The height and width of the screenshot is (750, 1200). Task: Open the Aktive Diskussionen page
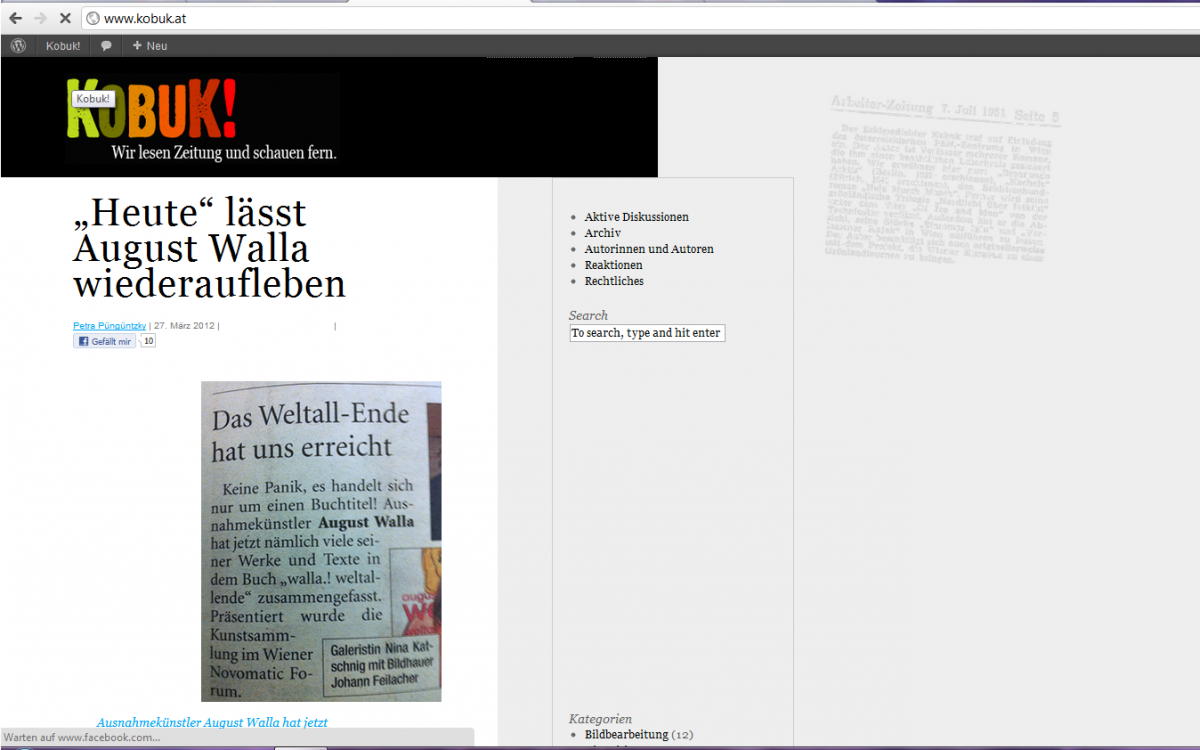pyautogui.click(x=637, y=217)
